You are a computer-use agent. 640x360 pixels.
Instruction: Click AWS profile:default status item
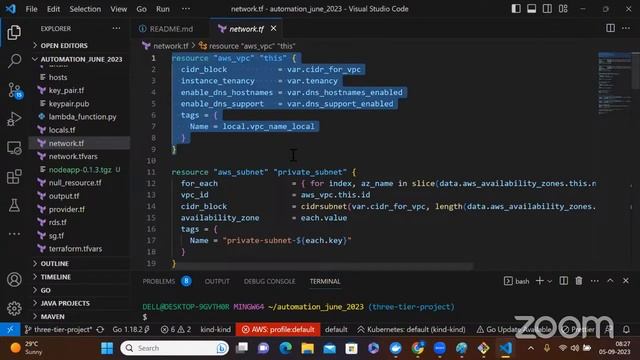(x=278, y=329)
